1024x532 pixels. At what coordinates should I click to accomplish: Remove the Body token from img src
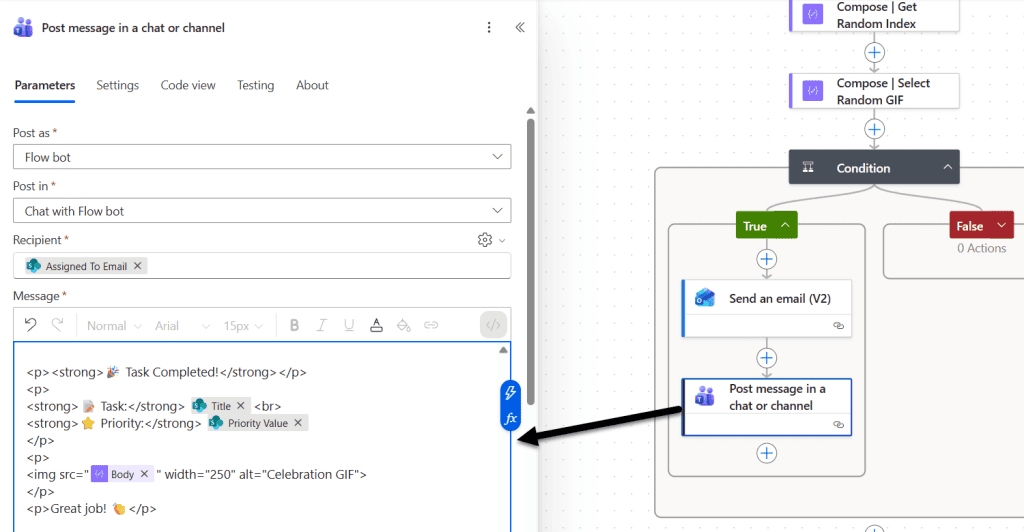coord(144,474)
